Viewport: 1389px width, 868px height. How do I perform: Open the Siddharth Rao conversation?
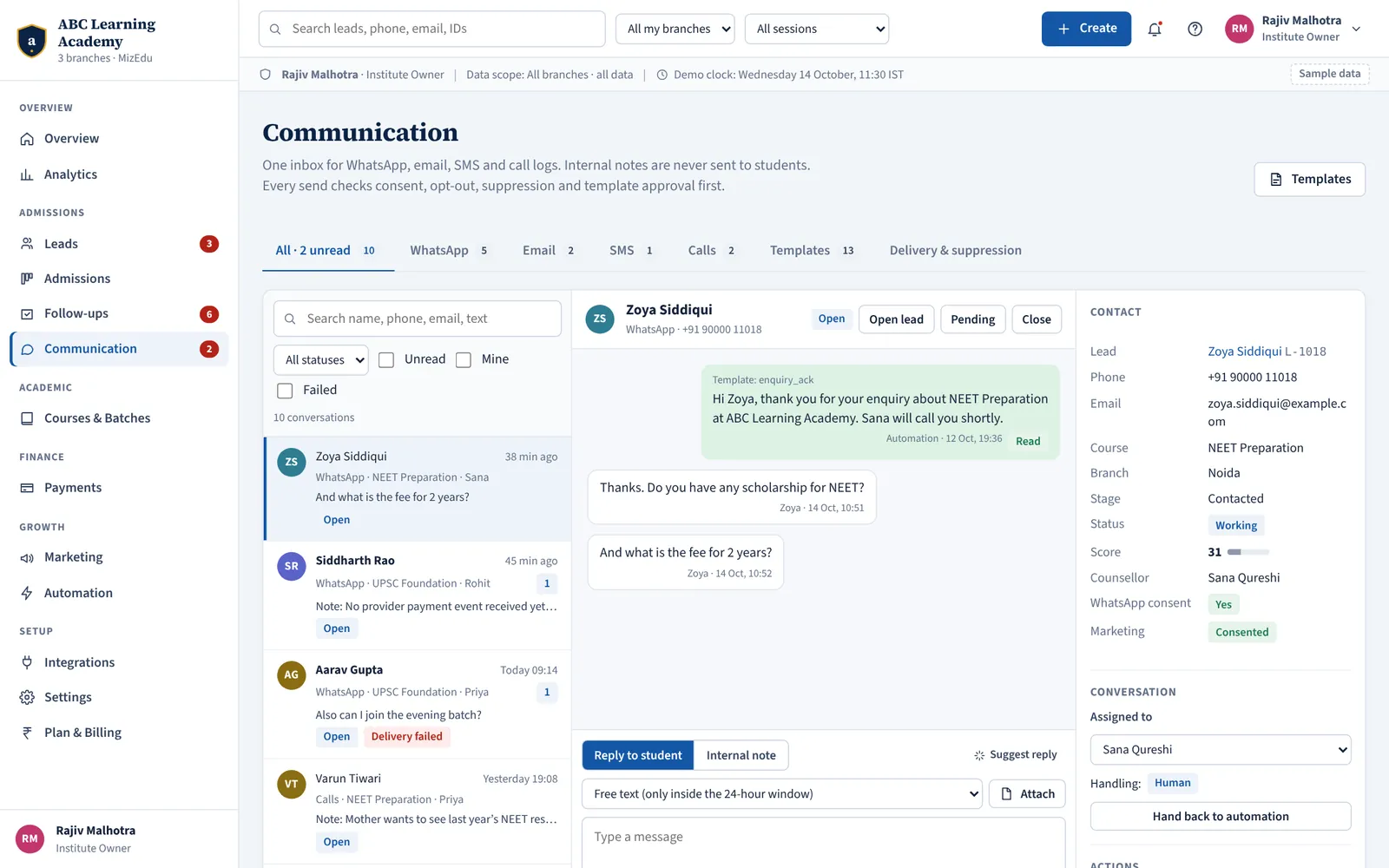[x=418, y=595]
